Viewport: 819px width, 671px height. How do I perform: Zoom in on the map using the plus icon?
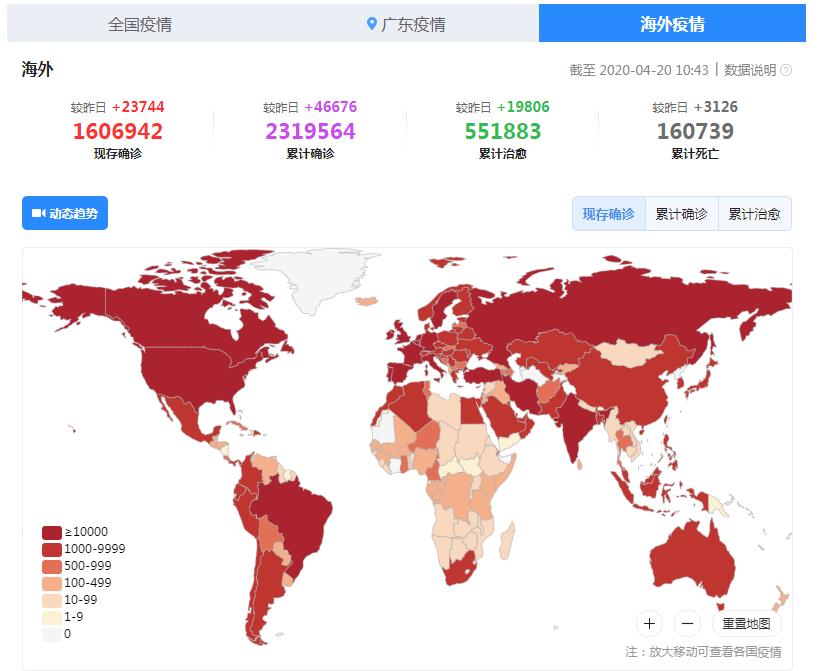pyautogui.click(x=649, y=624)
